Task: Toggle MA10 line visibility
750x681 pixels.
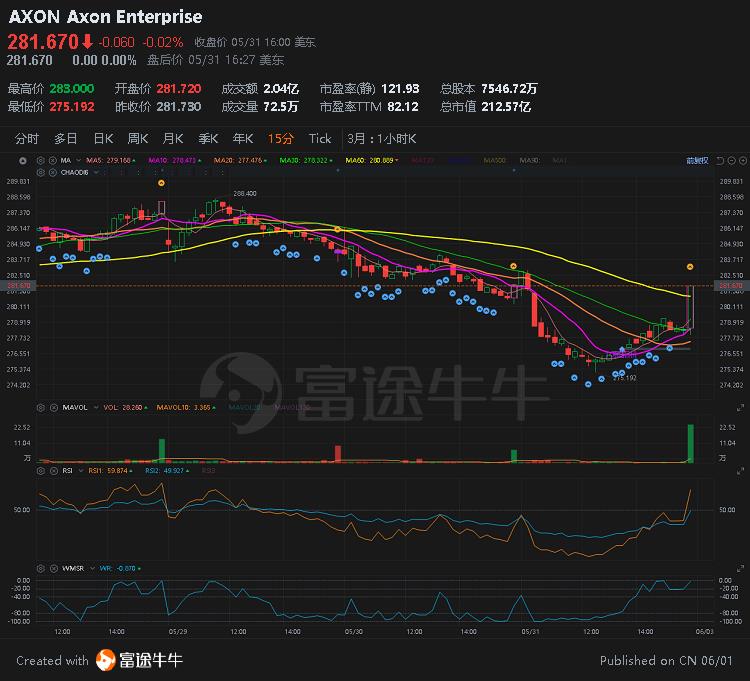Action: (175, 161)
